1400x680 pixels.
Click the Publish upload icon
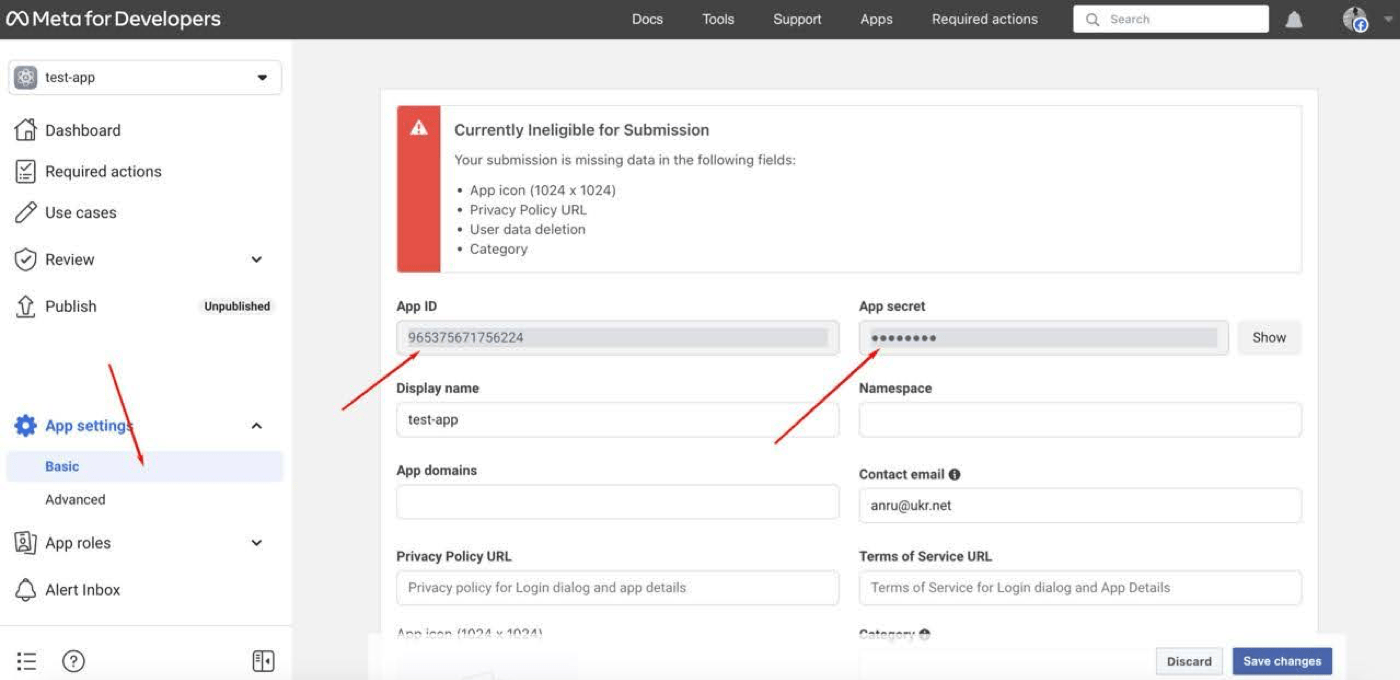26,306
